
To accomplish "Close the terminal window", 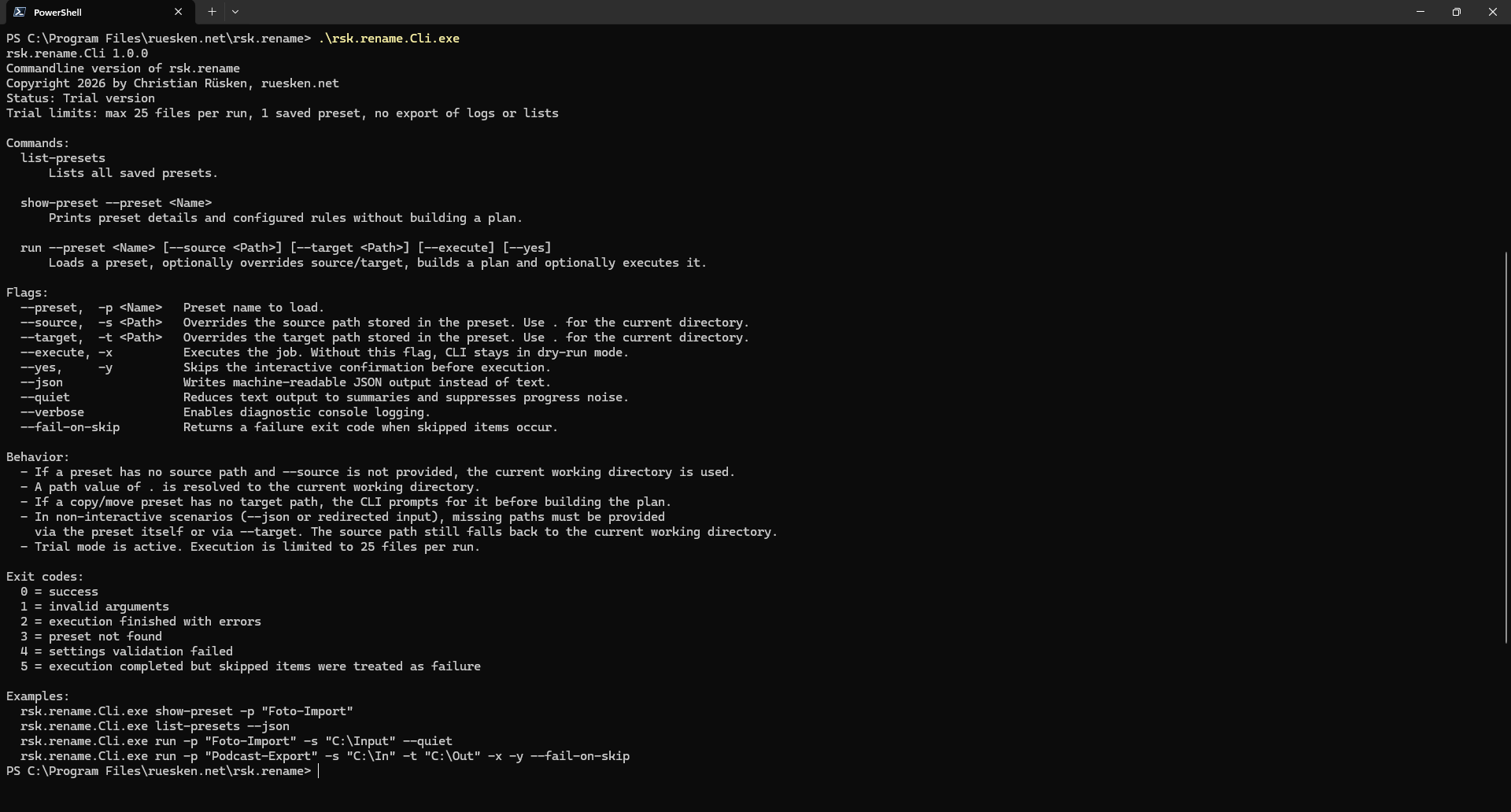I will (1492, 12).
